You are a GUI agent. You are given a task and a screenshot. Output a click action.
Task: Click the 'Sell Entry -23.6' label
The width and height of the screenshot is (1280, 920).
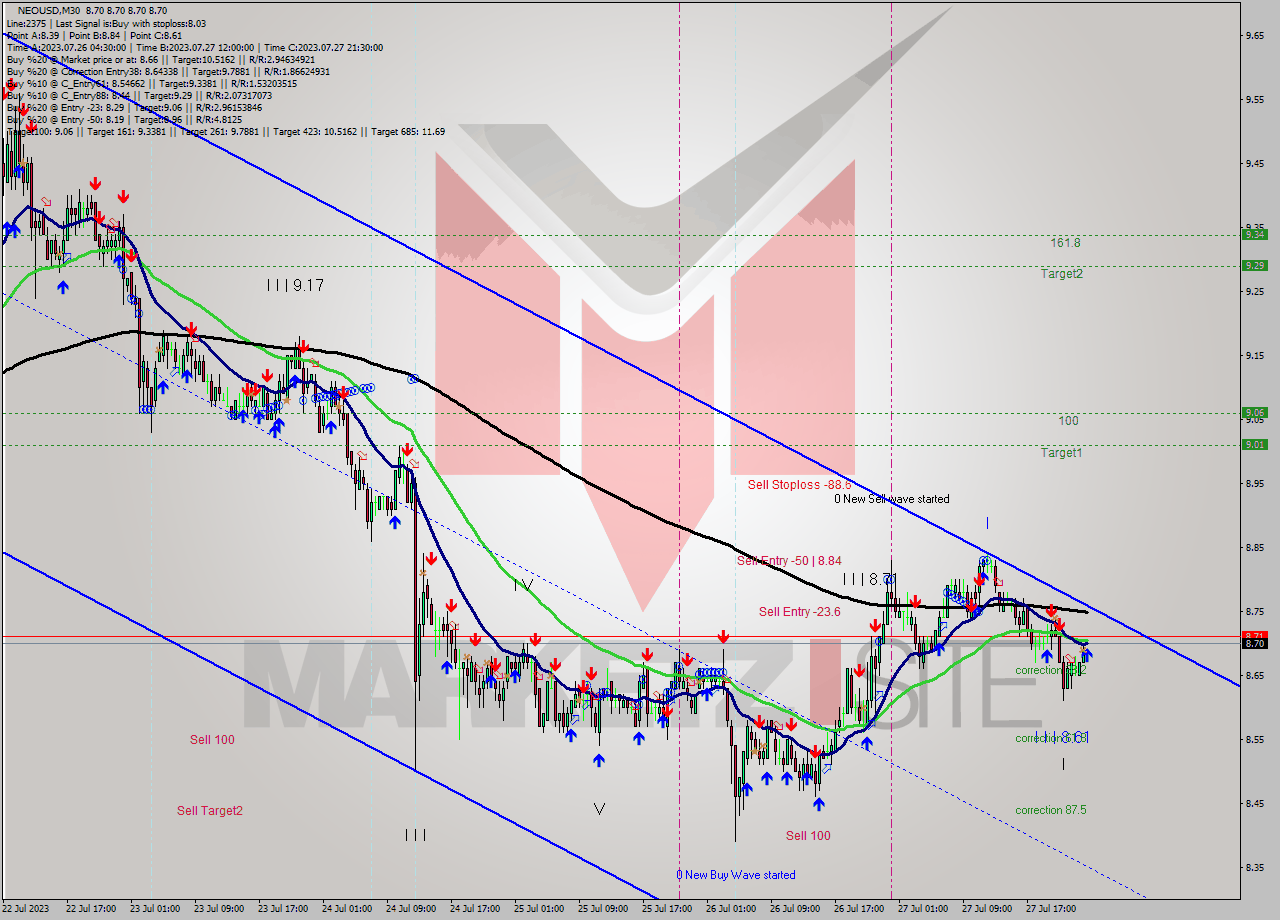point(800,612)
